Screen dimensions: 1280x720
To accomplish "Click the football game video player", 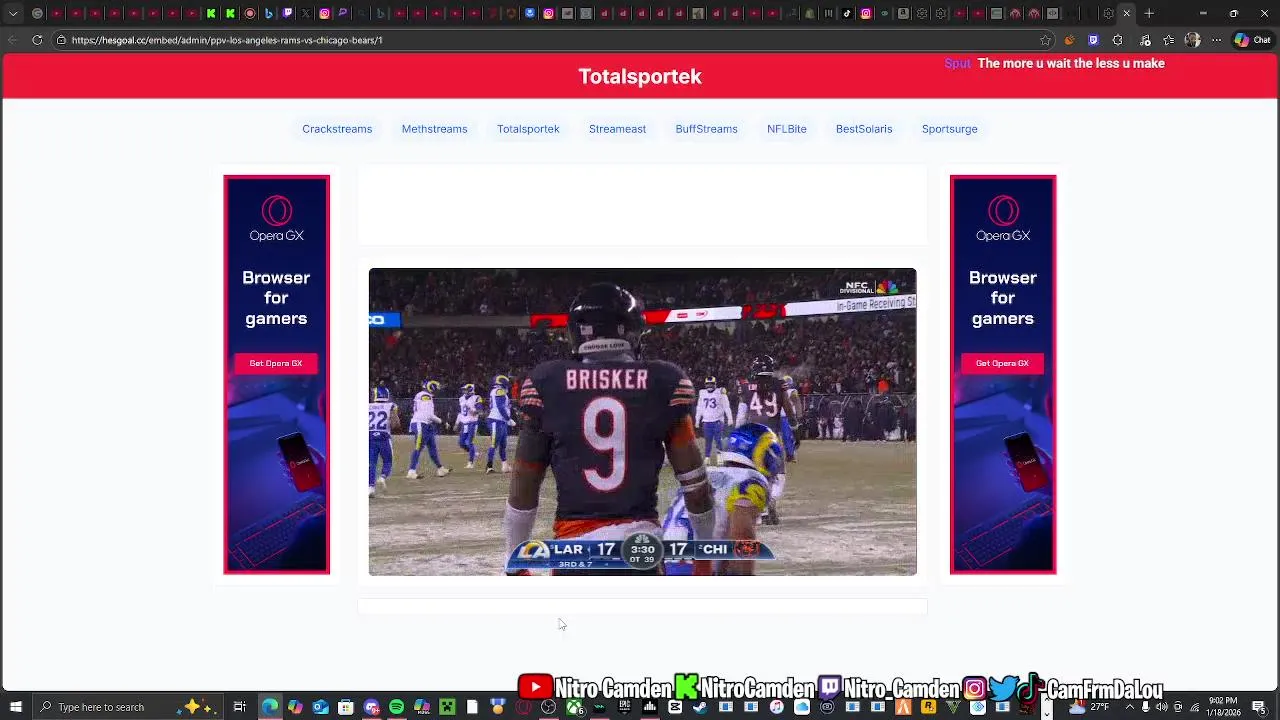I will (x=642, y=421).
